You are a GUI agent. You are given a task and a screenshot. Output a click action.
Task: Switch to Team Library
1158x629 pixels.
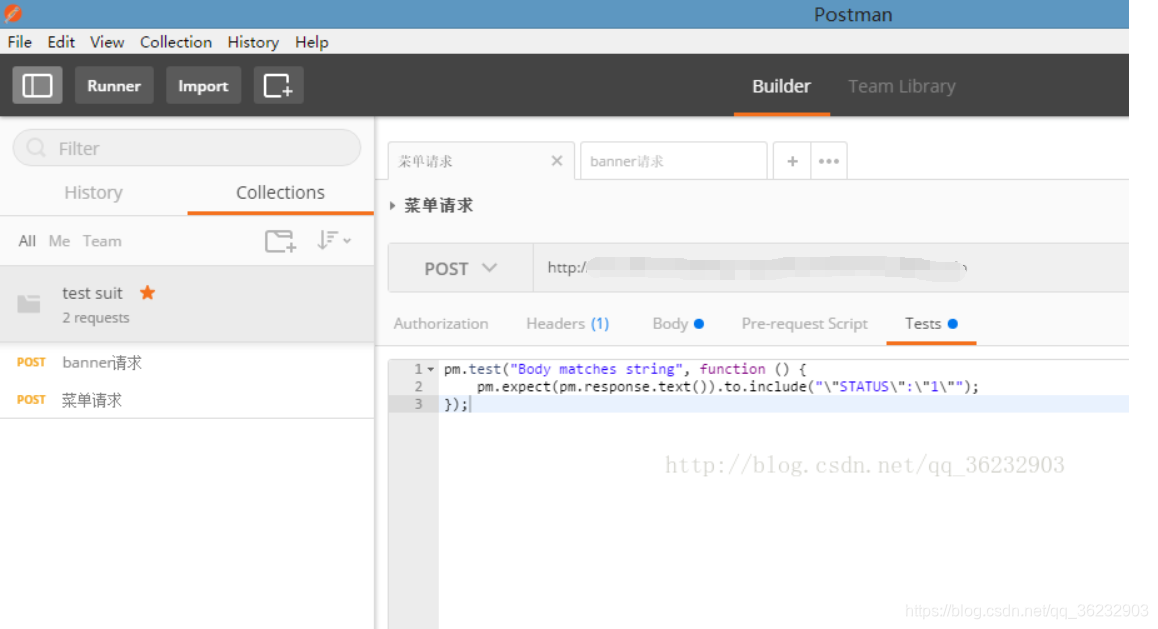tap(902, 86)
